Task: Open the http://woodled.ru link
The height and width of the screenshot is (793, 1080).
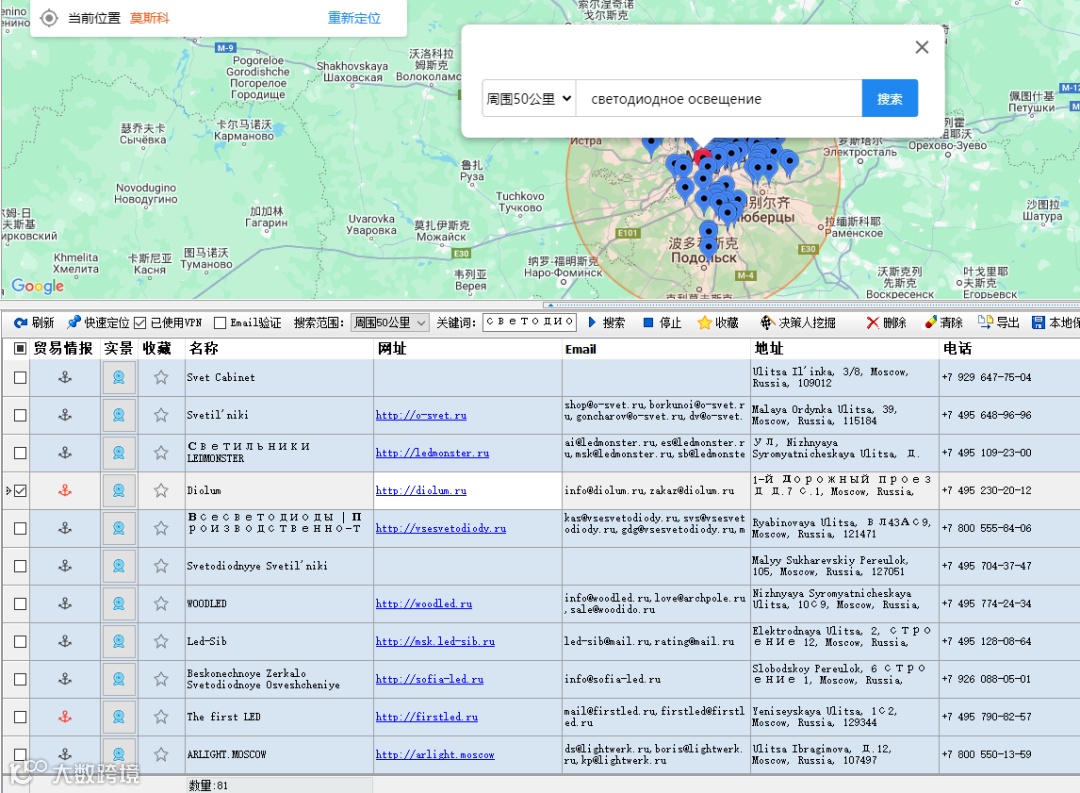Action: click(424, 604)
